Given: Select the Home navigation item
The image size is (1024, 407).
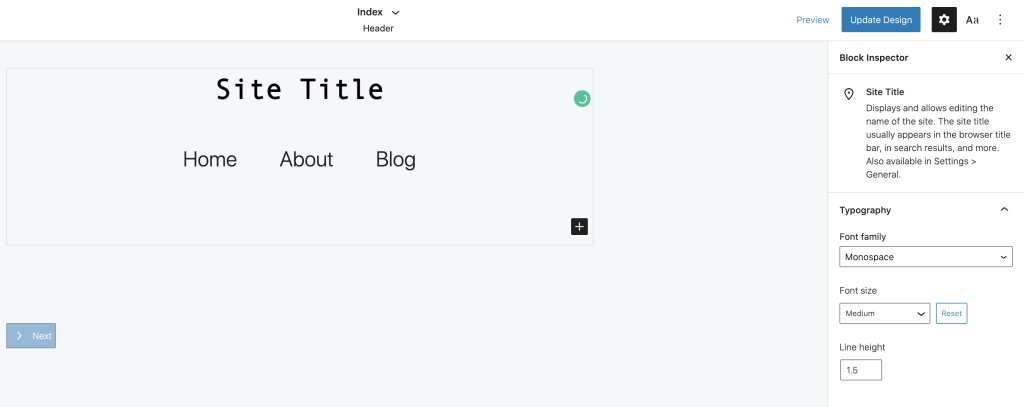Looking at the screenshot, I should 210,159.
